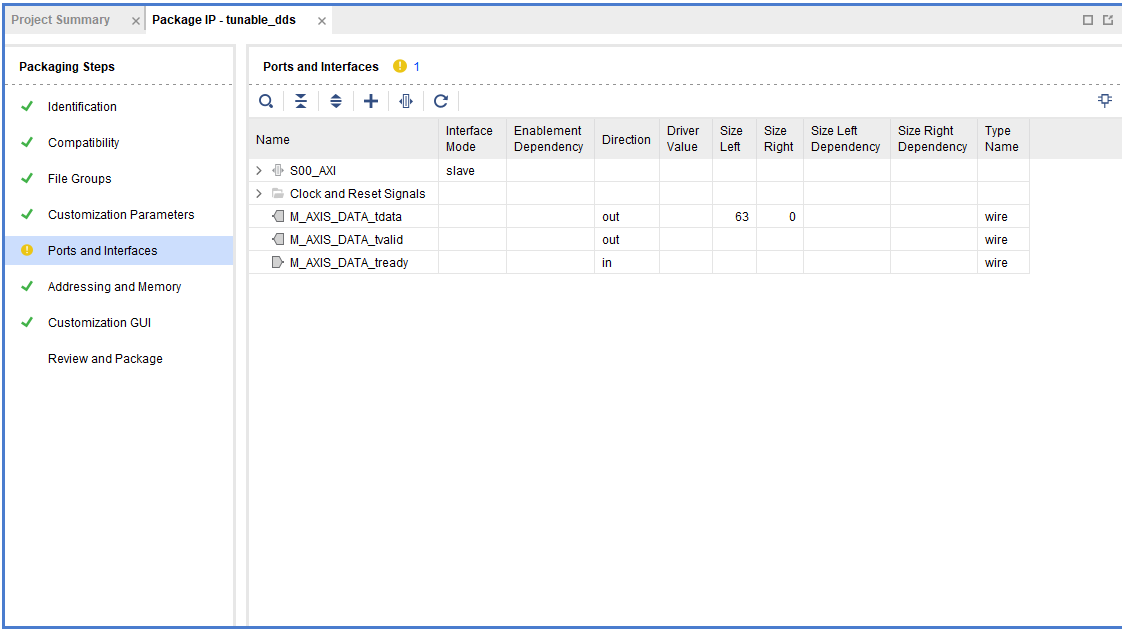The height and width of the screenshot is (634, 1122).
Task: Select Package IP - tunable_dds tab
Action: (x=224, y=20)
